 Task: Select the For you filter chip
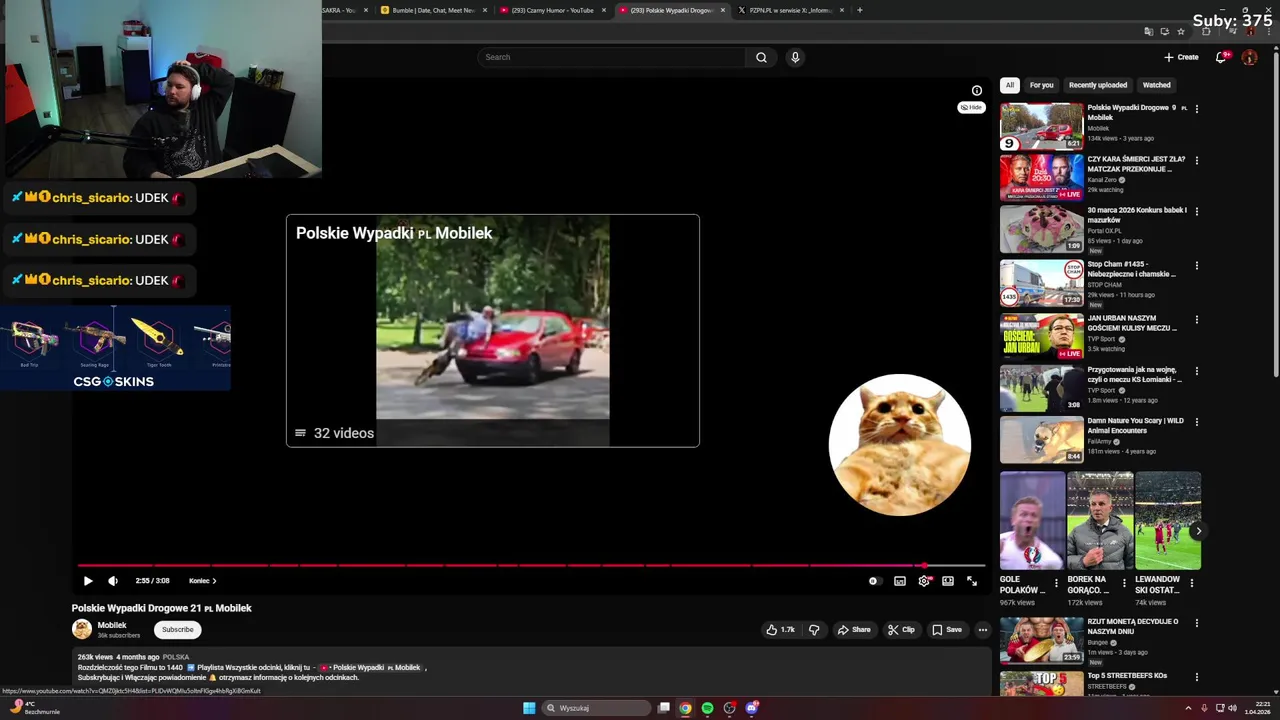pos(1042,85)
